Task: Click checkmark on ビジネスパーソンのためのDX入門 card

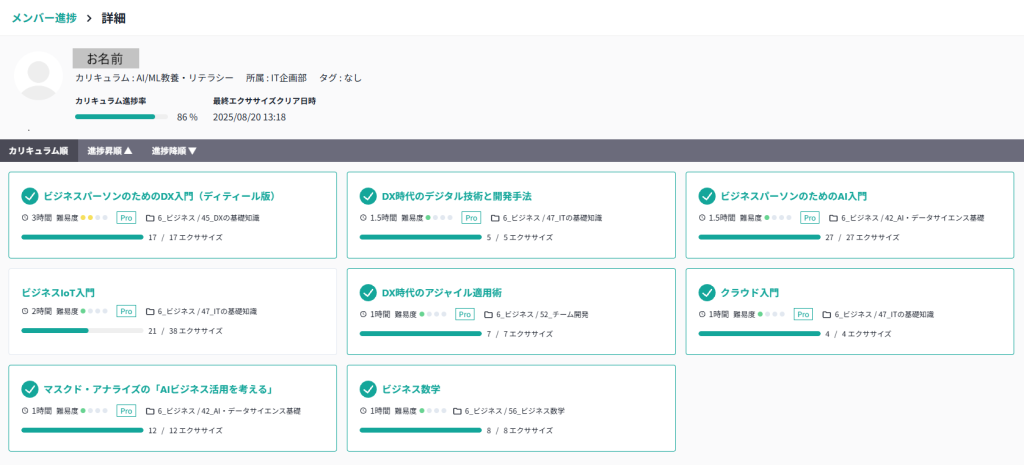Action: [30, 196]
